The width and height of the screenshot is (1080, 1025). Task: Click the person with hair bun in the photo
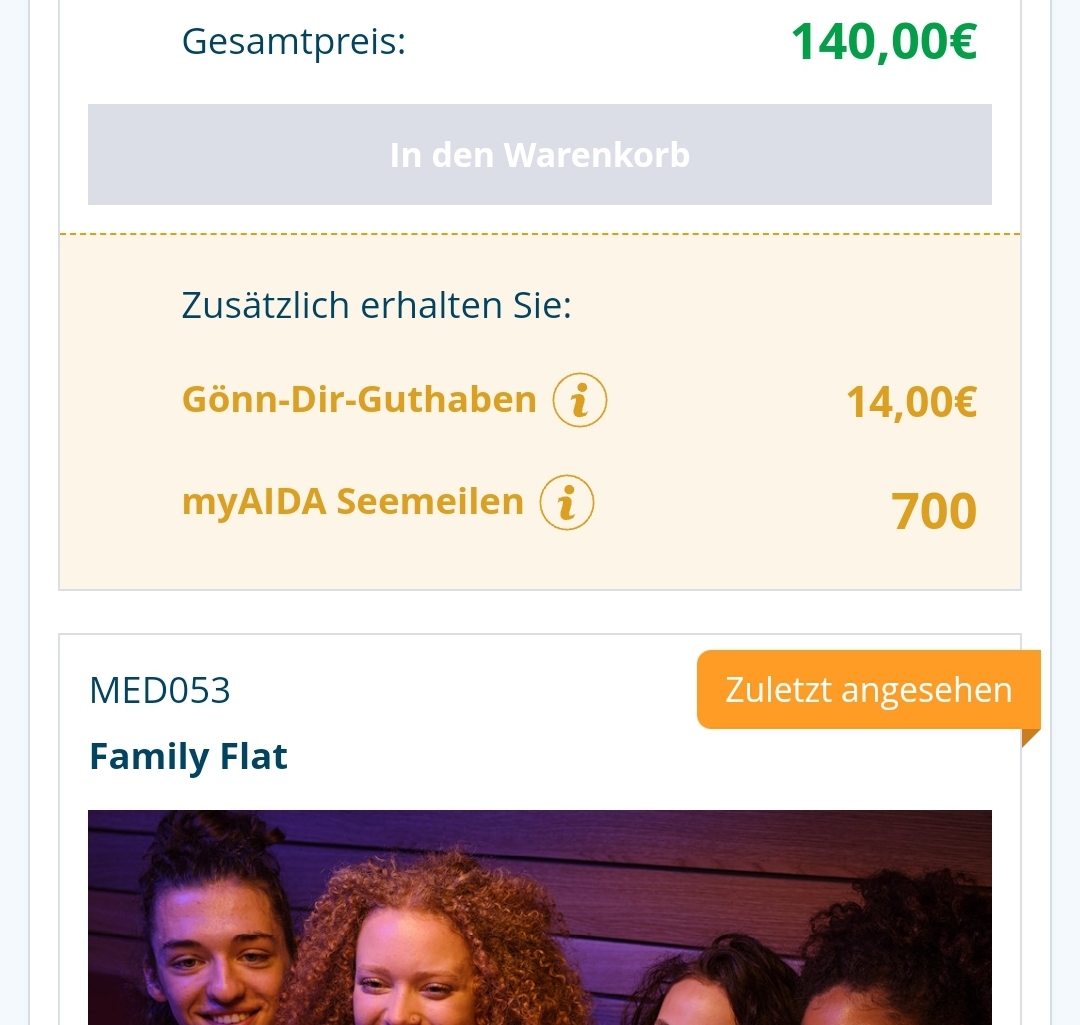(215, 930)
